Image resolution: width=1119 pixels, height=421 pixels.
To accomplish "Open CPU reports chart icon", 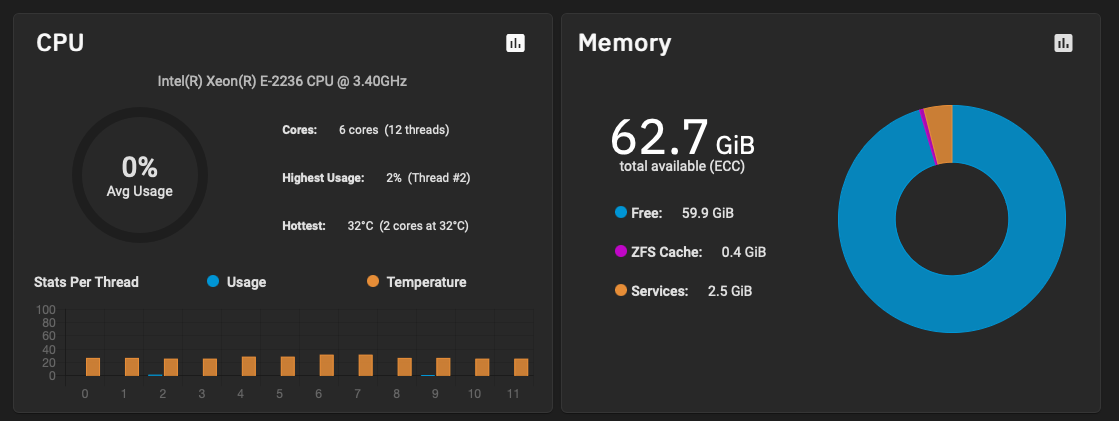I will [x=515, y=43].
